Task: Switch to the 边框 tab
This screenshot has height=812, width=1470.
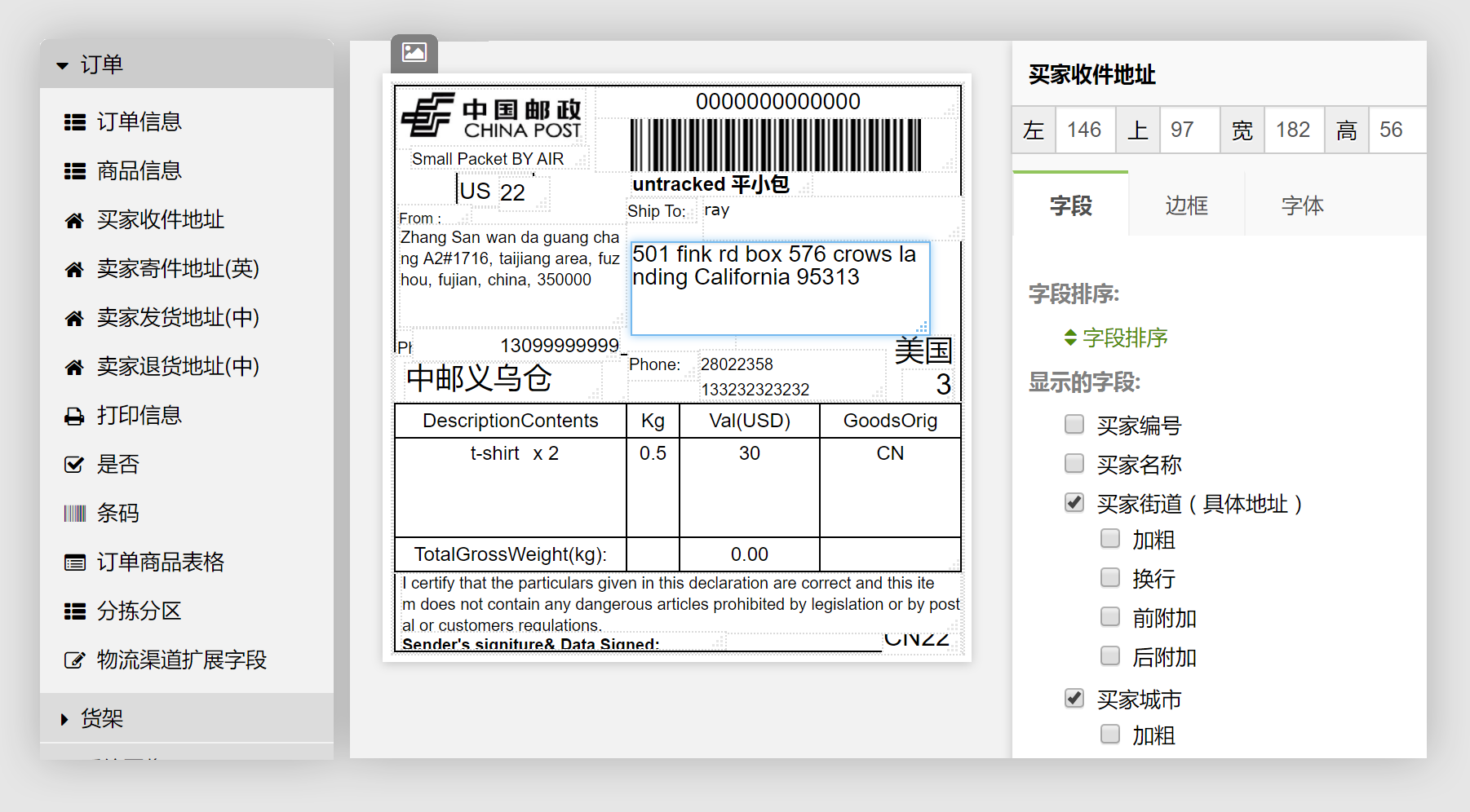Action: click(1186, 205)
